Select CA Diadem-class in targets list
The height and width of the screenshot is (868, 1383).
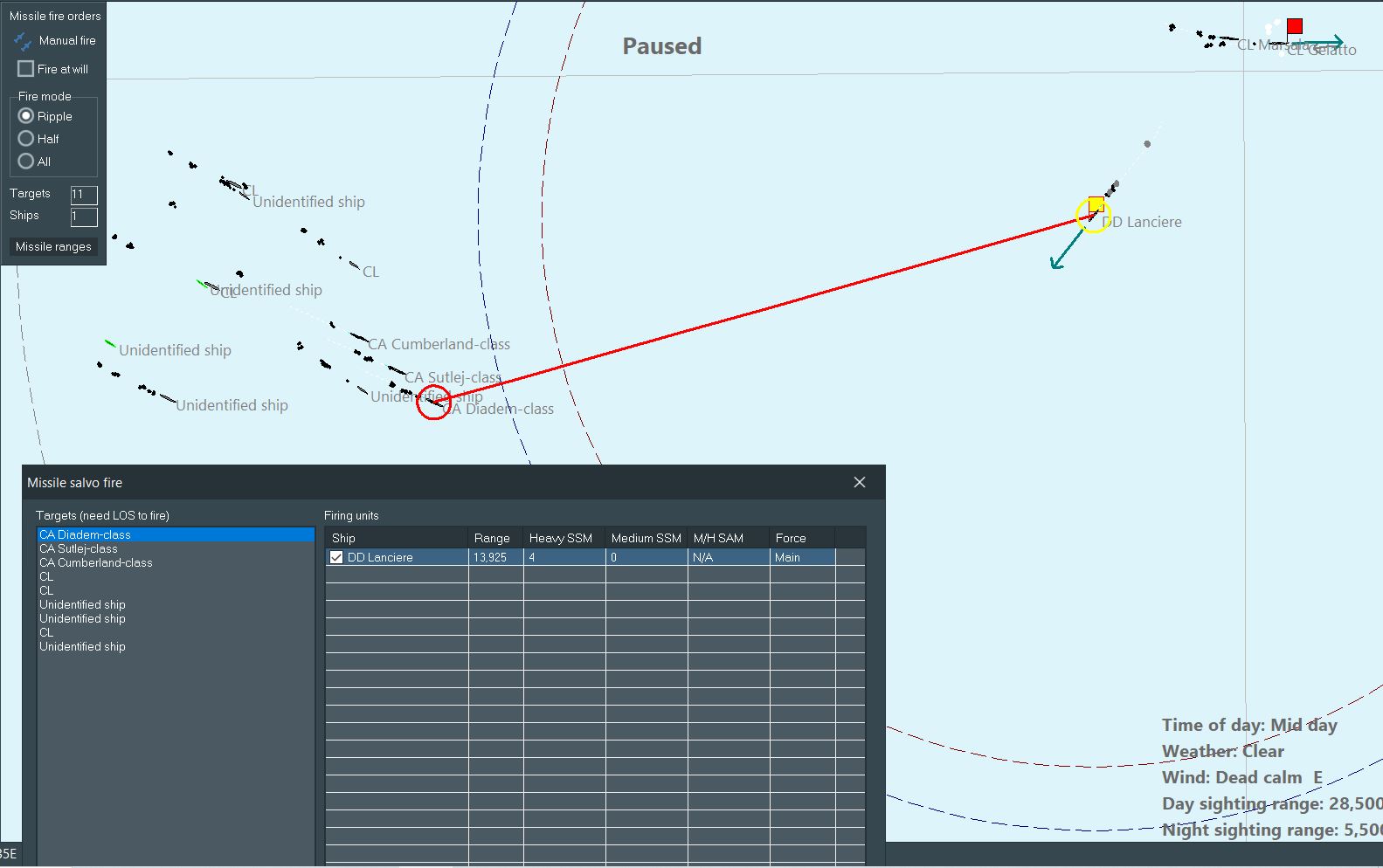point(175,534)
